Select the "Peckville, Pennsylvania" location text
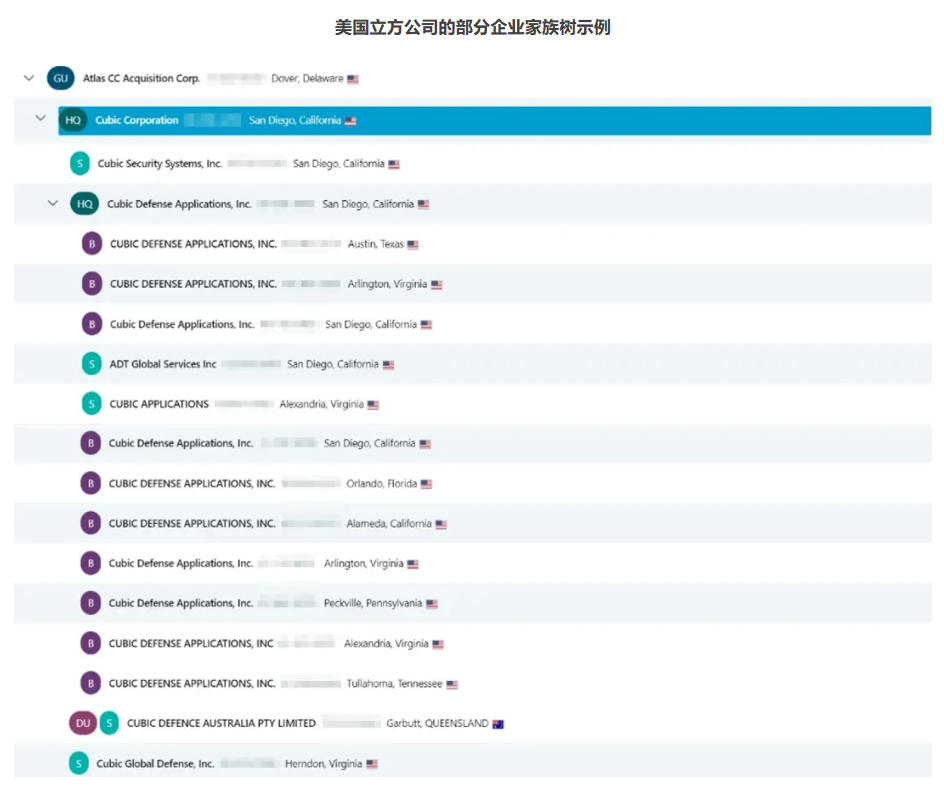 [x=373, y=603]
